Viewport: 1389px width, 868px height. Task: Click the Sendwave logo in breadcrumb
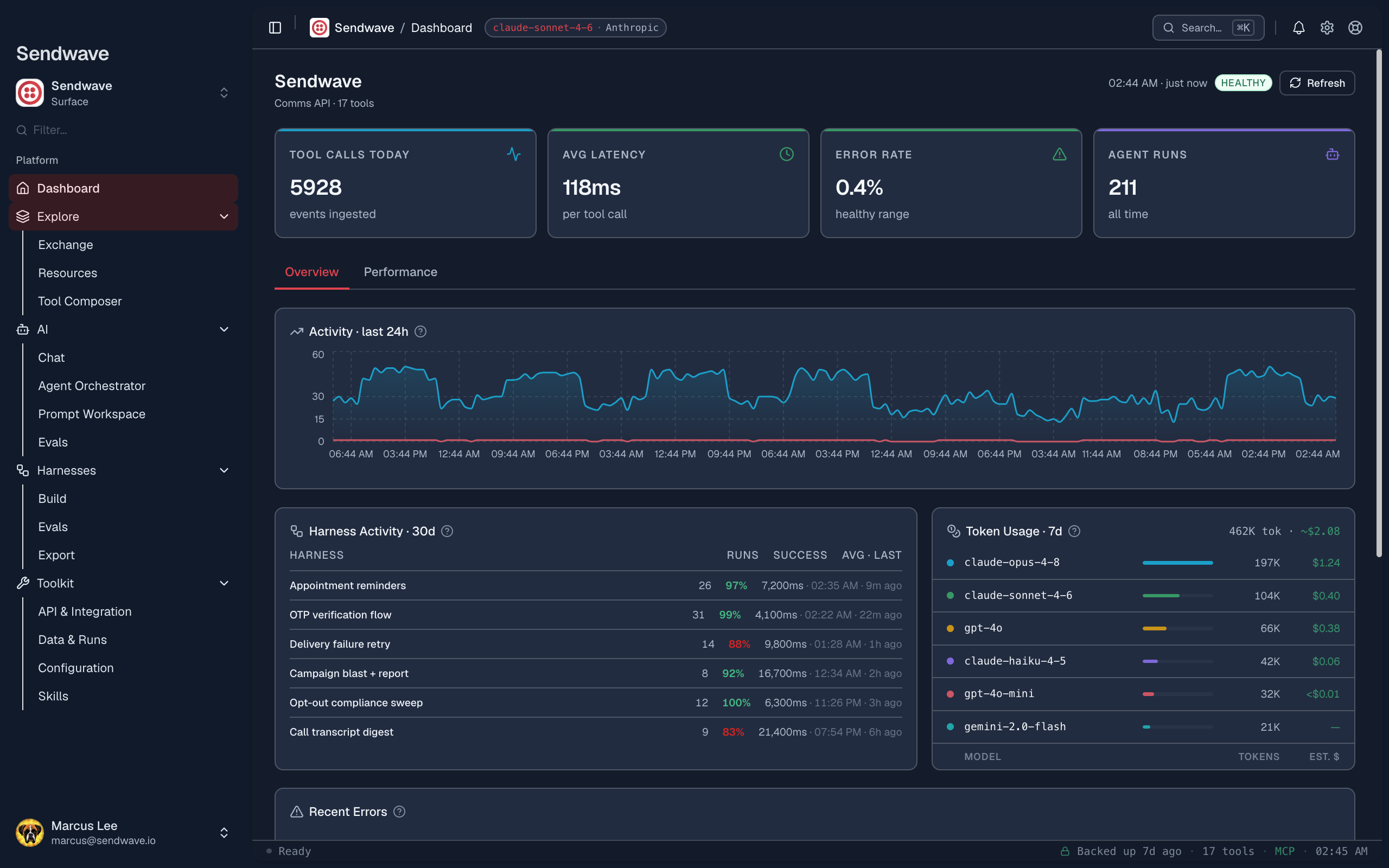319,28
